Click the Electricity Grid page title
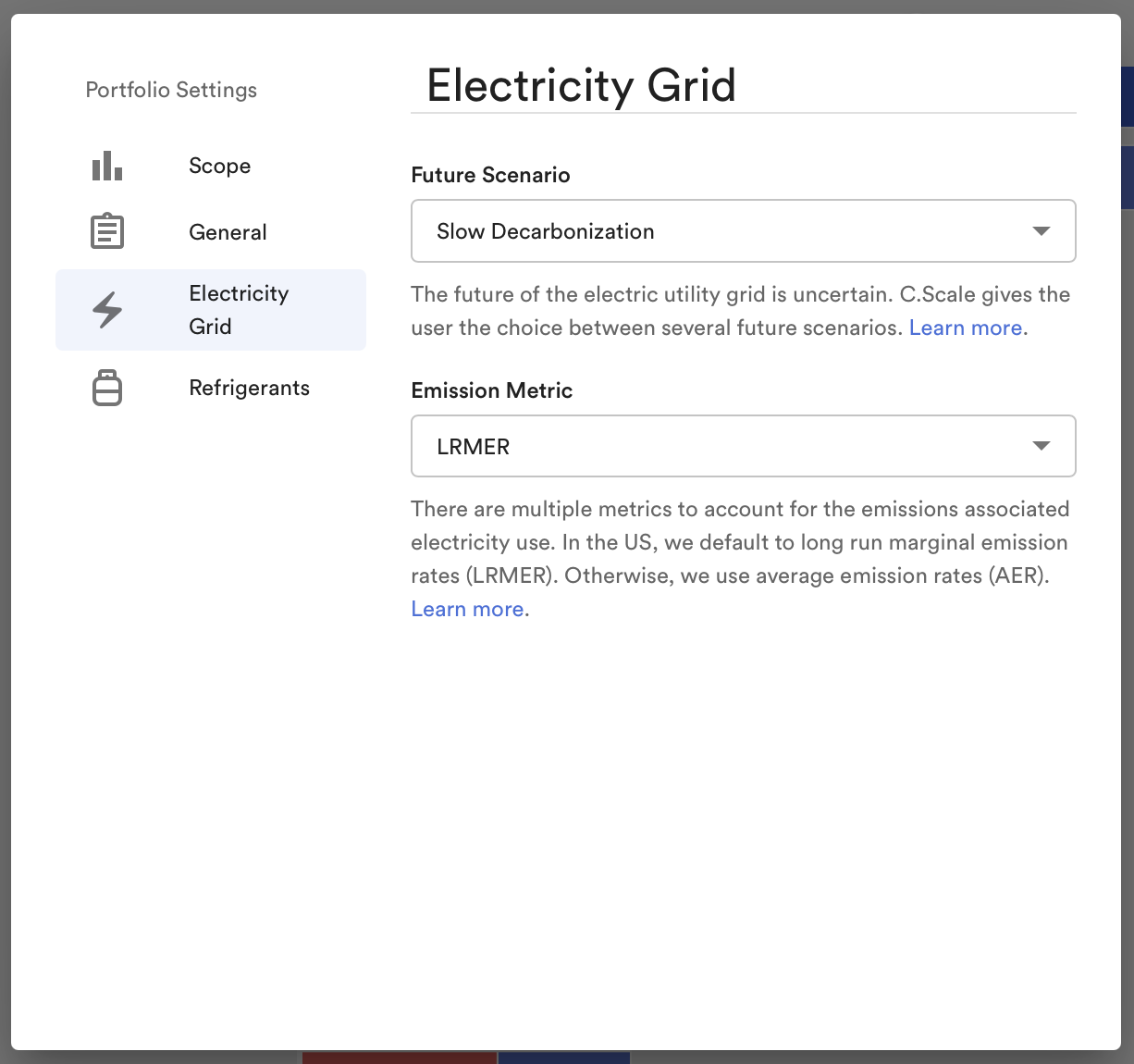Image resolution: width=1134 pixels, height=1064 pixels. pyautogui.click(x=581, y=85)
